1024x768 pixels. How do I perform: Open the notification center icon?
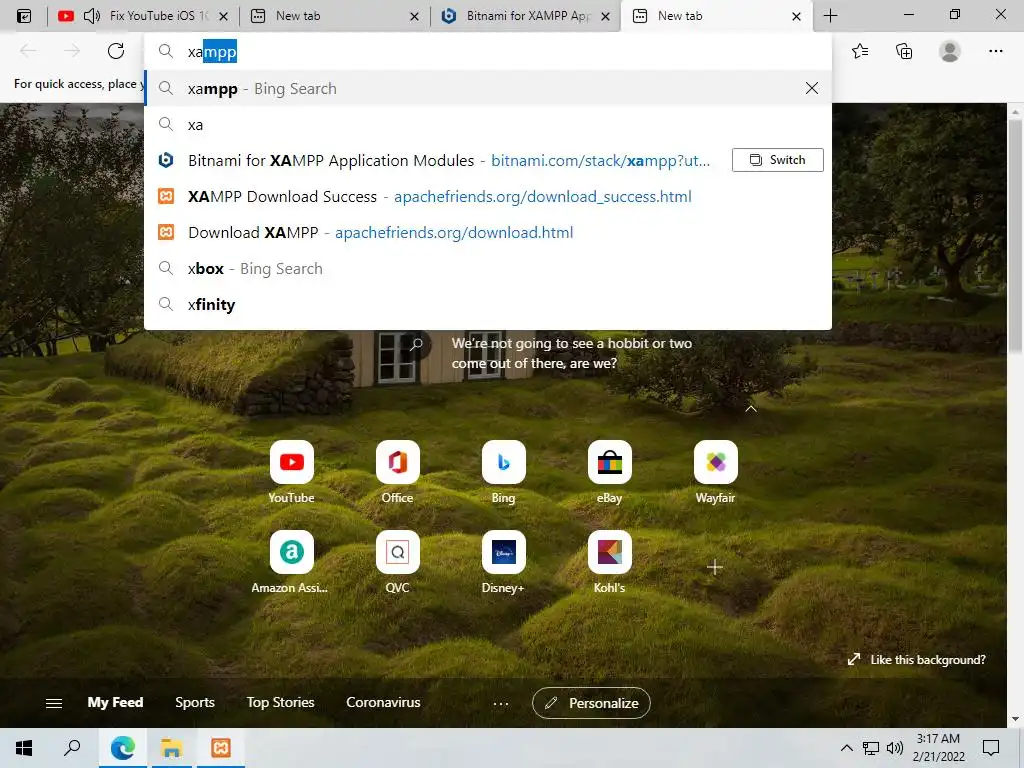click(991, 748)
